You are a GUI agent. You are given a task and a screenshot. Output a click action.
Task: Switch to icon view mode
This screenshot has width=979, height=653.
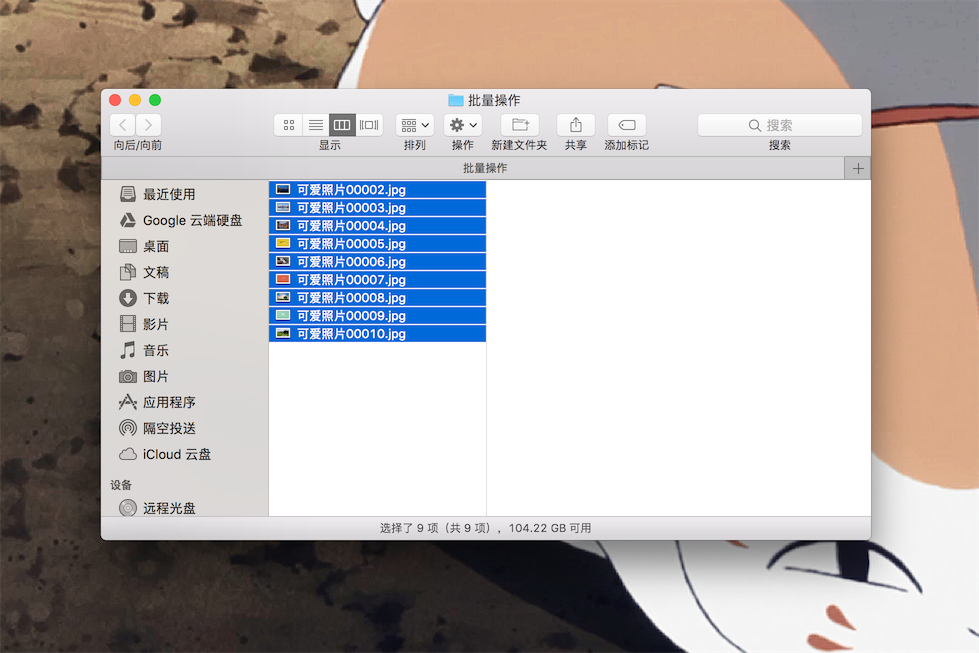[x=289, y=125]
